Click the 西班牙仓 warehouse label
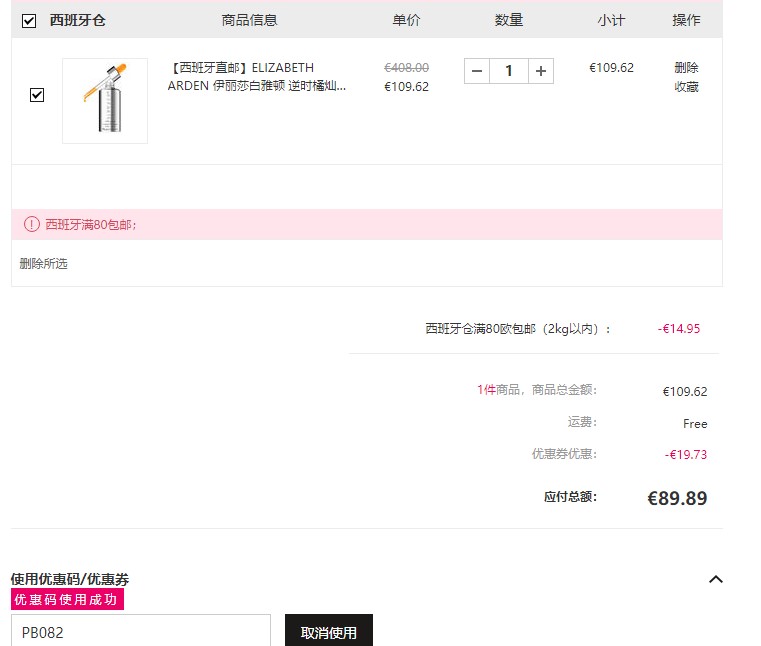This screenshot has width=761, height=646. point(78,20)
